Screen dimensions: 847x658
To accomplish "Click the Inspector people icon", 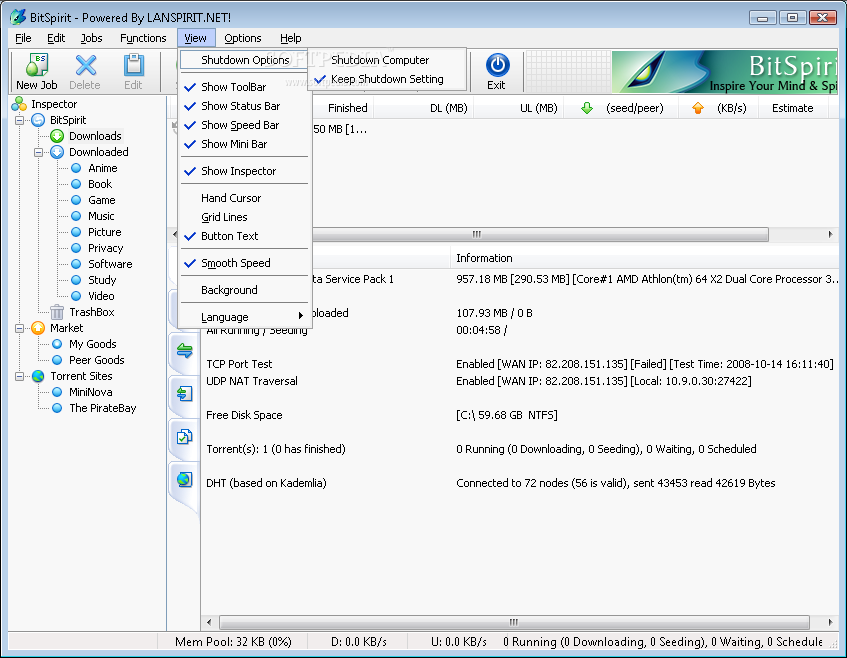I will point(19,104).
